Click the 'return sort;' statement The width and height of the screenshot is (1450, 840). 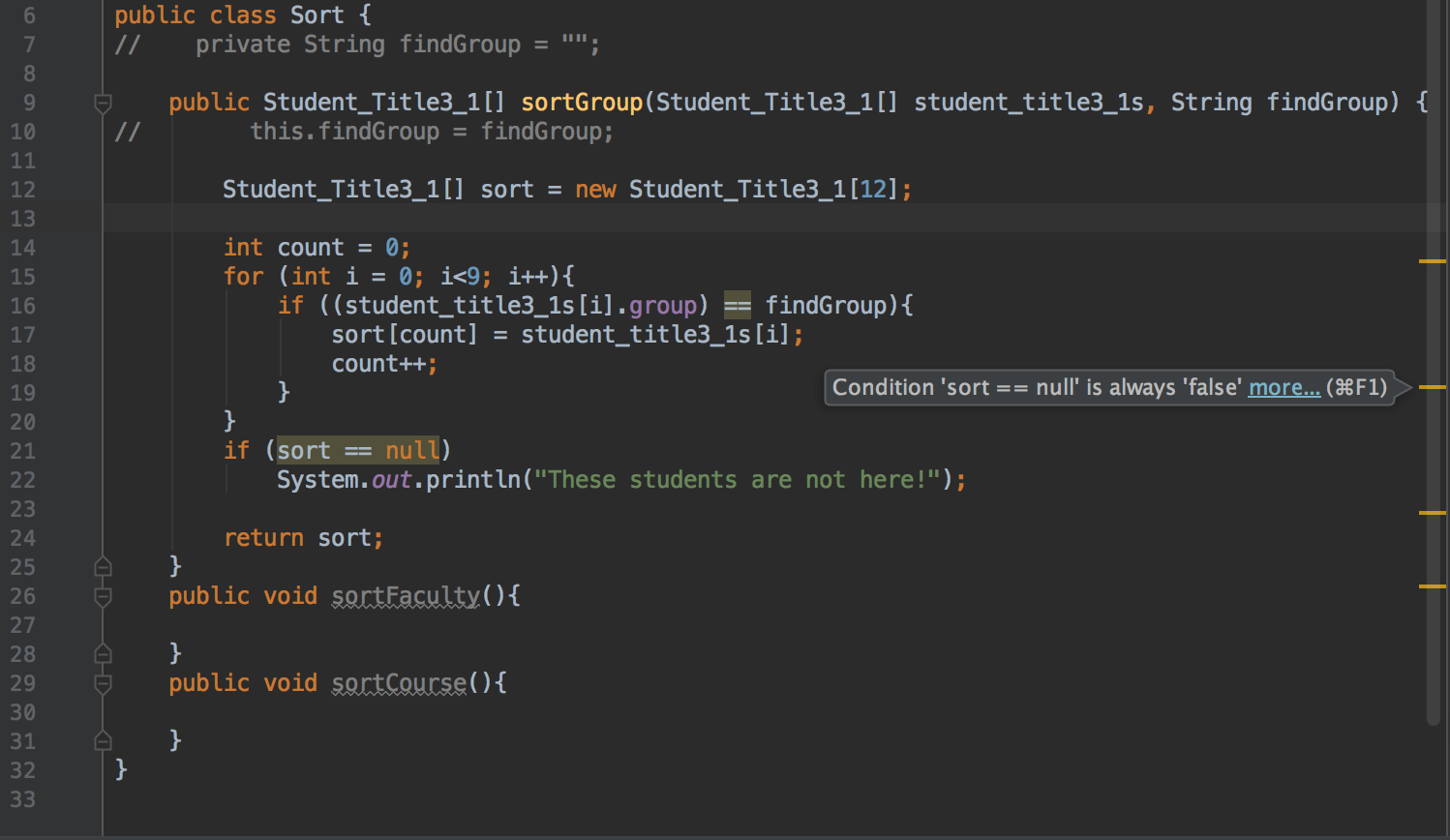(x=304, y=538)
